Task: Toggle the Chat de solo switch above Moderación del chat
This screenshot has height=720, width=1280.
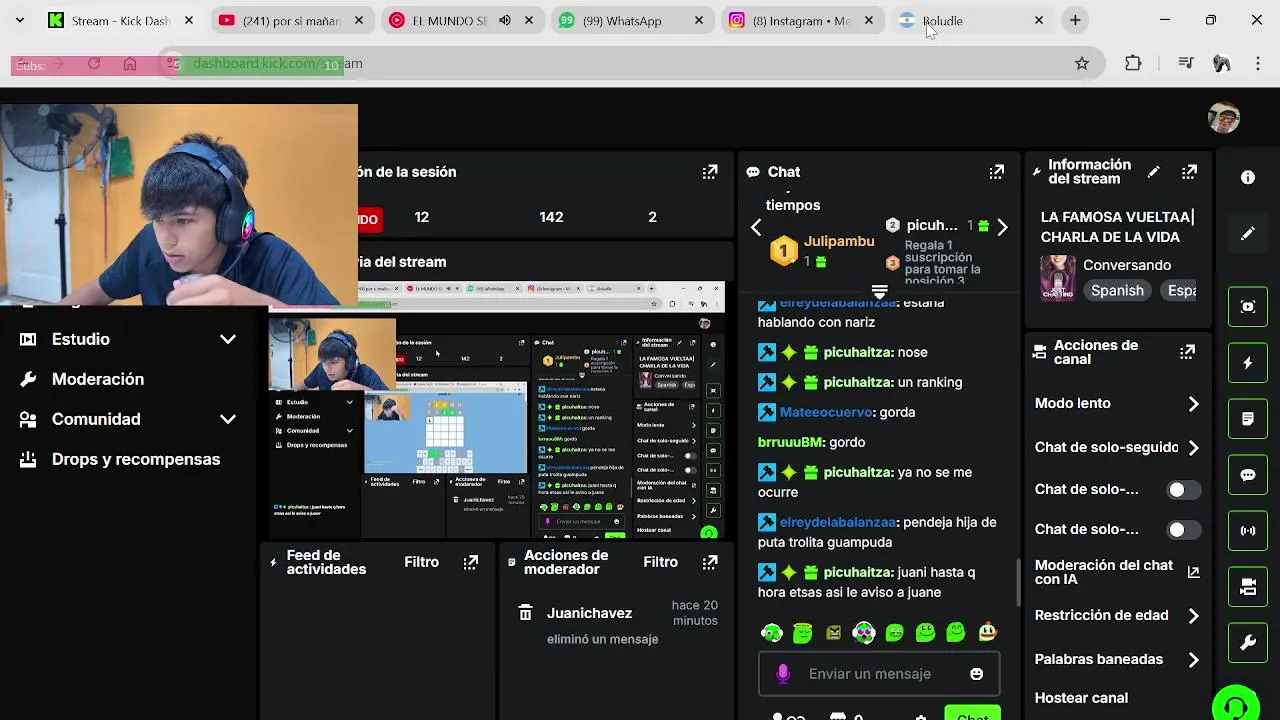Action: point(1184,530)
